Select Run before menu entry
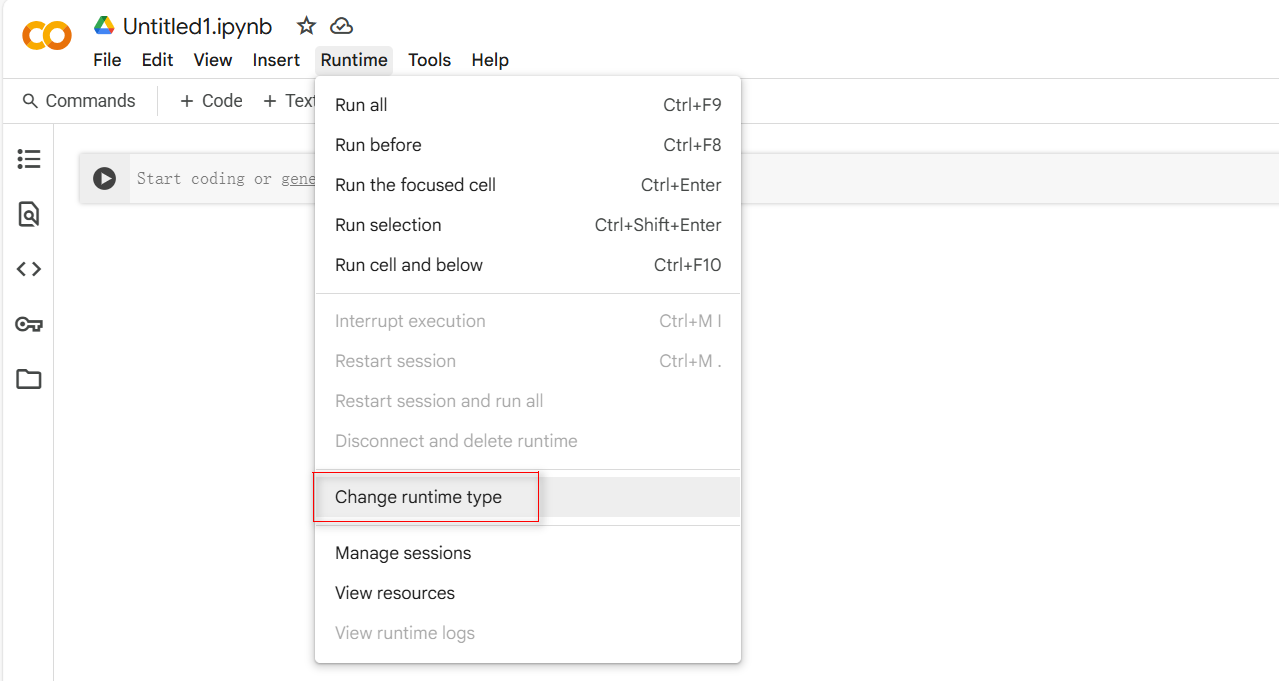This screenshot has width=1279, height=681. coord(528,145)
